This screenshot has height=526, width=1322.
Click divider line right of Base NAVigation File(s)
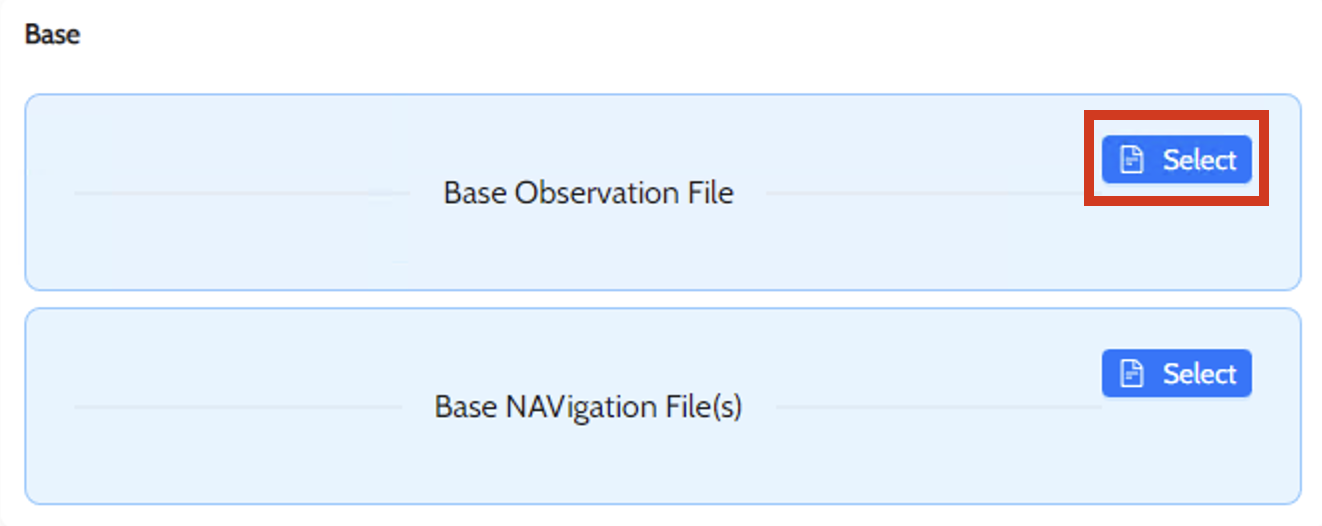(x=935, y=407)
